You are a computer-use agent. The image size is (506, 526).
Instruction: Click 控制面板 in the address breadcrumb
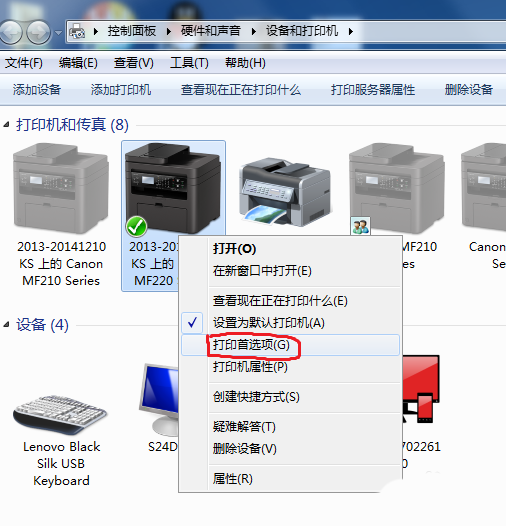[132, 31]
